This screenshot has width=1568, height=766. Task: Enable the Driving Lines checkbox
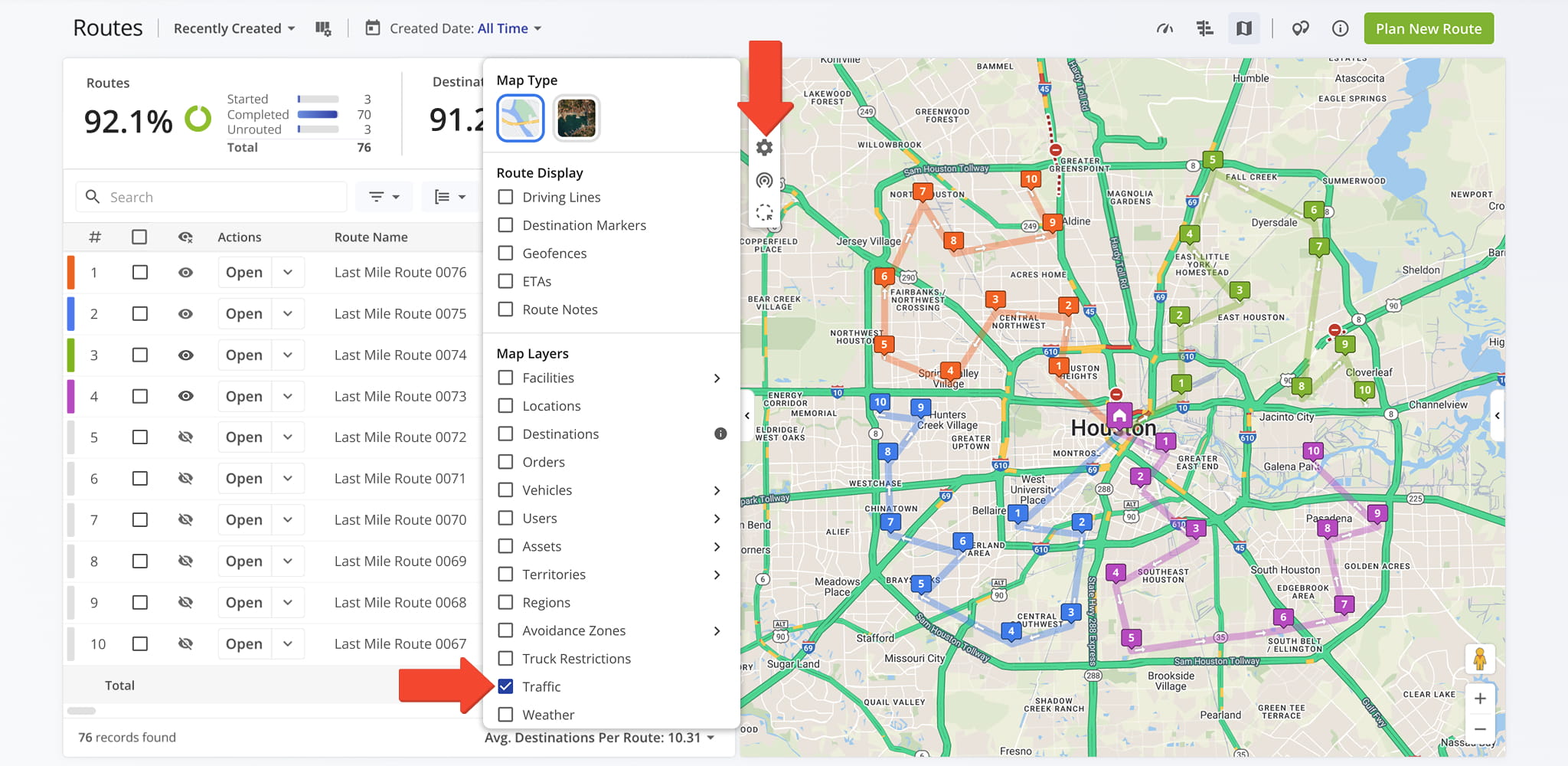(505, 197)
